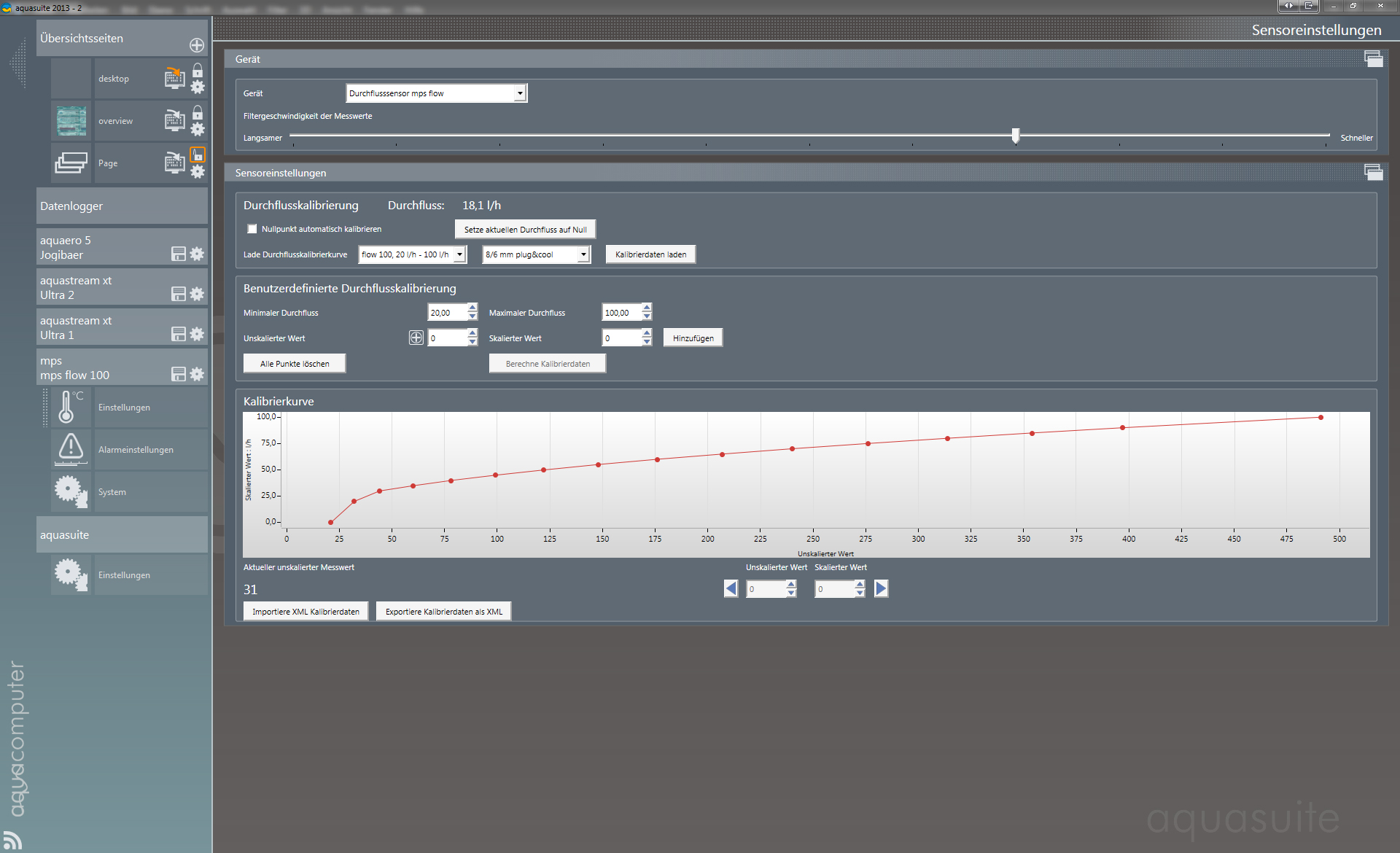The height and width of the screenshot is (853, 1400).
Task: Select the mps System menu item
Action: point(112,492)
